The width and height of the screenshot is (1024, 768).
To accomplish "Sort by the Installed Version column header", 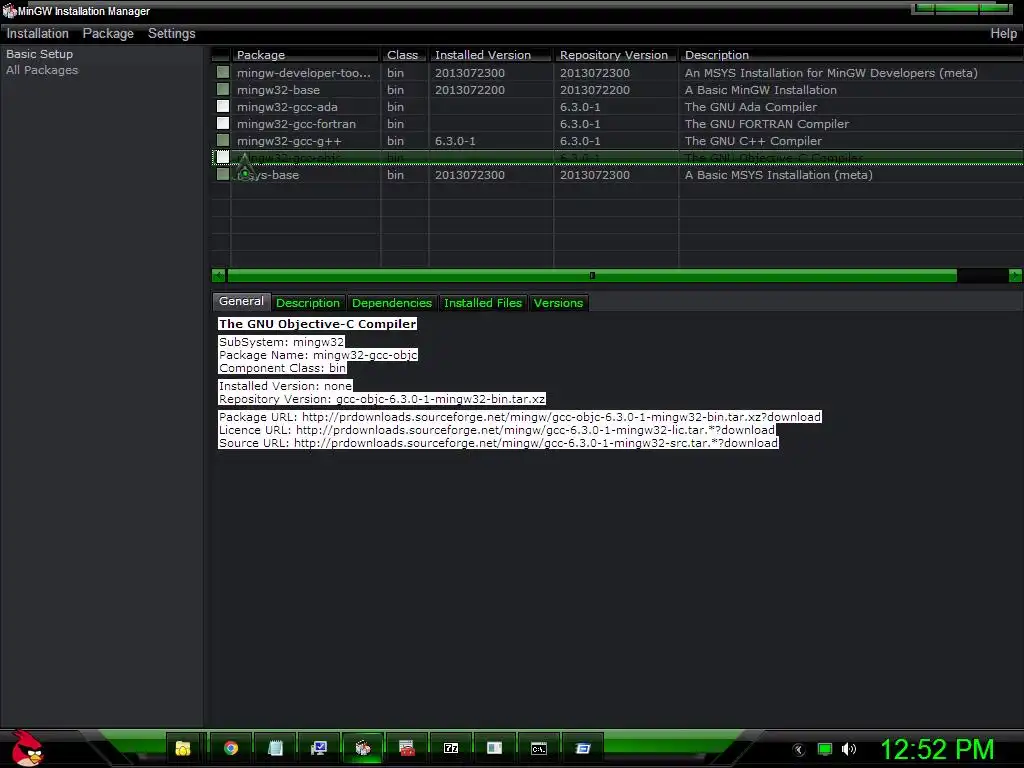I will [491, 55].
